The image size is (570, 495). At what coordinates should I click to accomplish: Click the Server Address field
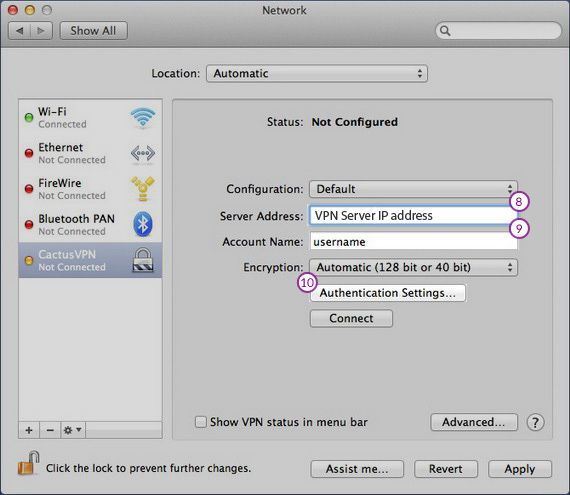pos(413,216)
